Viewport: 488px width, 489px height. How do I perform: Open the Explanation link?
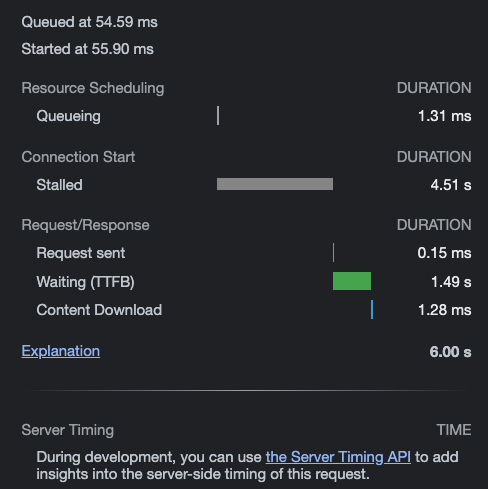(x=61, y=351)
